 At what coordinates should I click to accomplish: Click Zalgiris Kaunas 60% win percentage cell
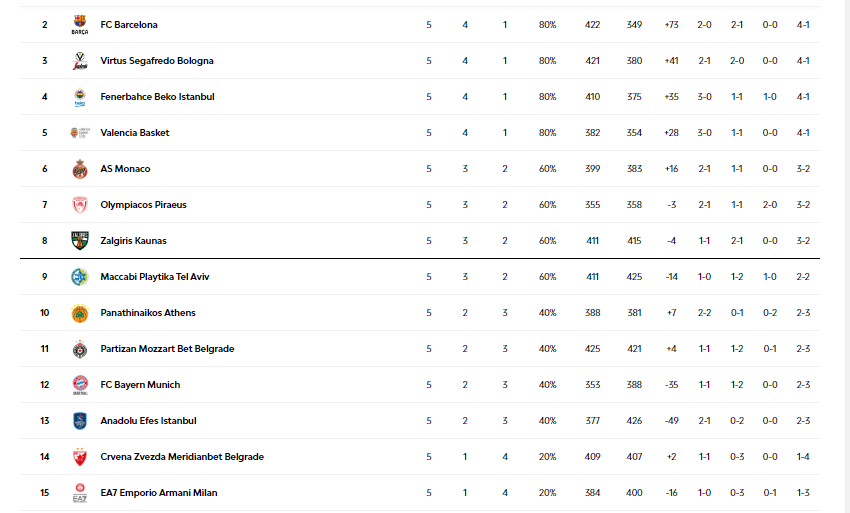tap(547, 241)
